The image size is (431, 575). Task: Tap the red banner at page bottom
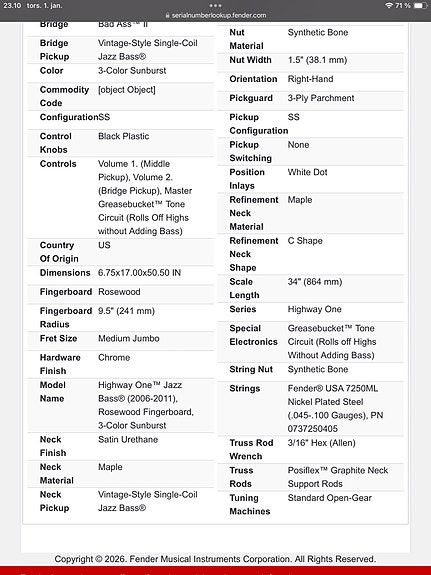point(215,570)
